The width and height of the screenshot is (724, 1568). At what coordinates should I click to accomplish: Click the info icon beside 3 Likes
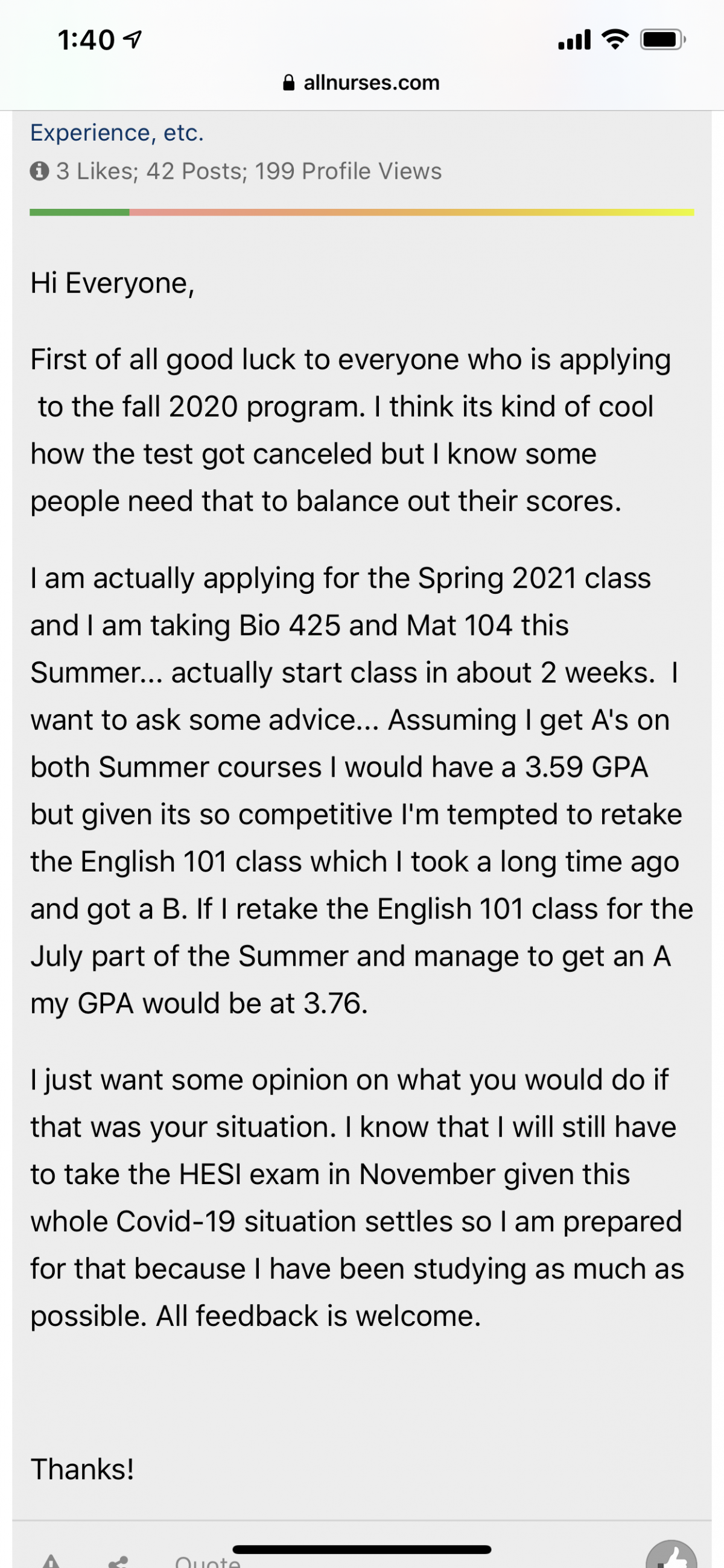(39, 171)
